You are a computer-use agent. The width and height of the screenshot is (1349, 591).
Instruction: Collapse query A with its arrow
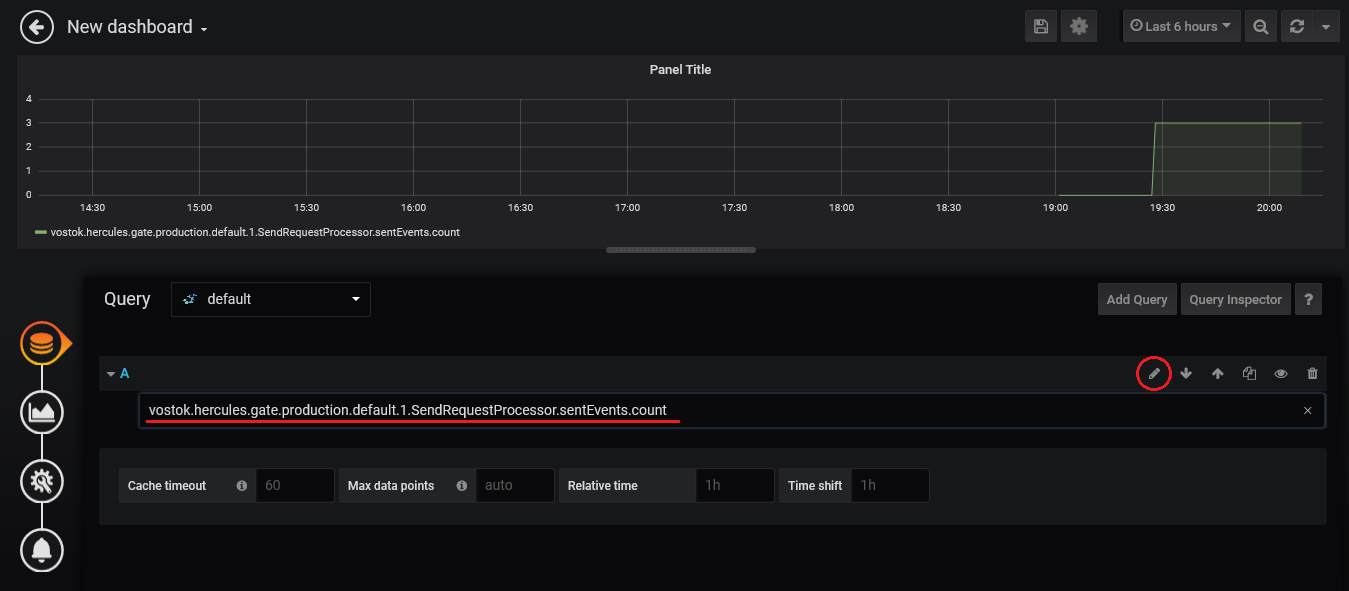(111, 373)
